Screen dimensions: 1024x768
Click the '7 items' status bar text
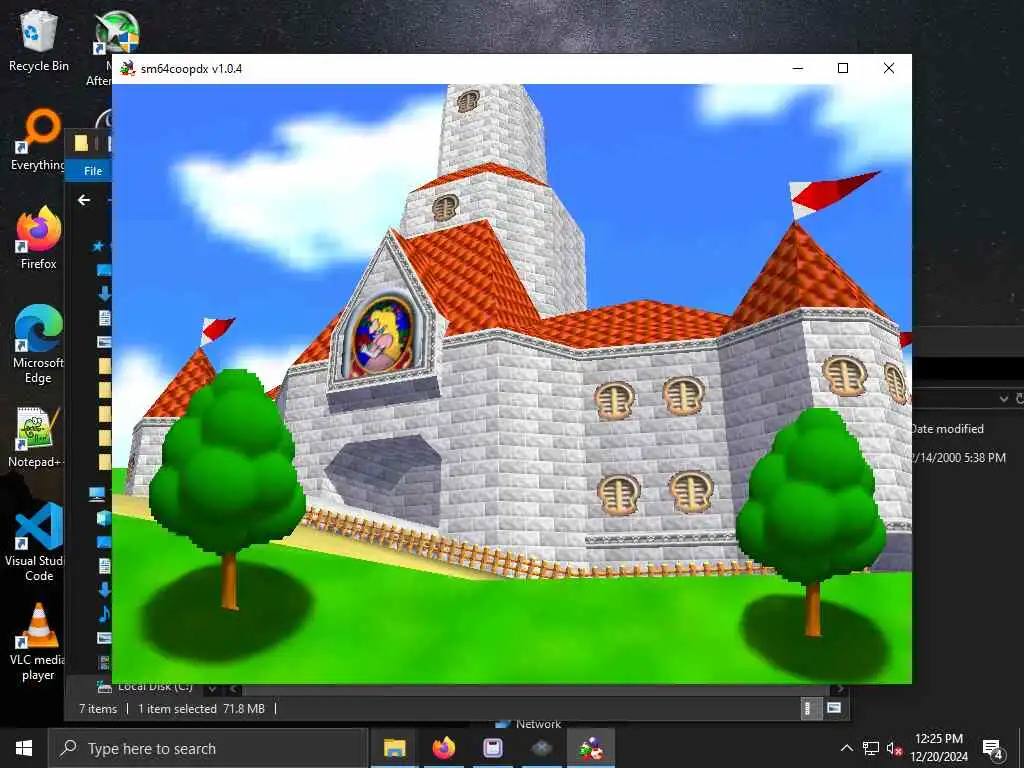point(98,709)
